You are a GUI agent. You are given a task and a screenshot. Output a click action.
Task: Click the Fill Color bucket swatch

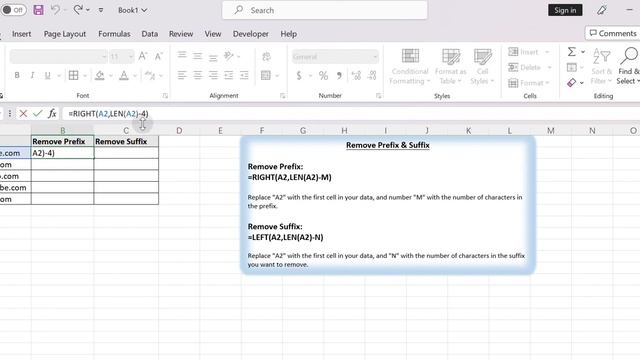tap(100, 75)
